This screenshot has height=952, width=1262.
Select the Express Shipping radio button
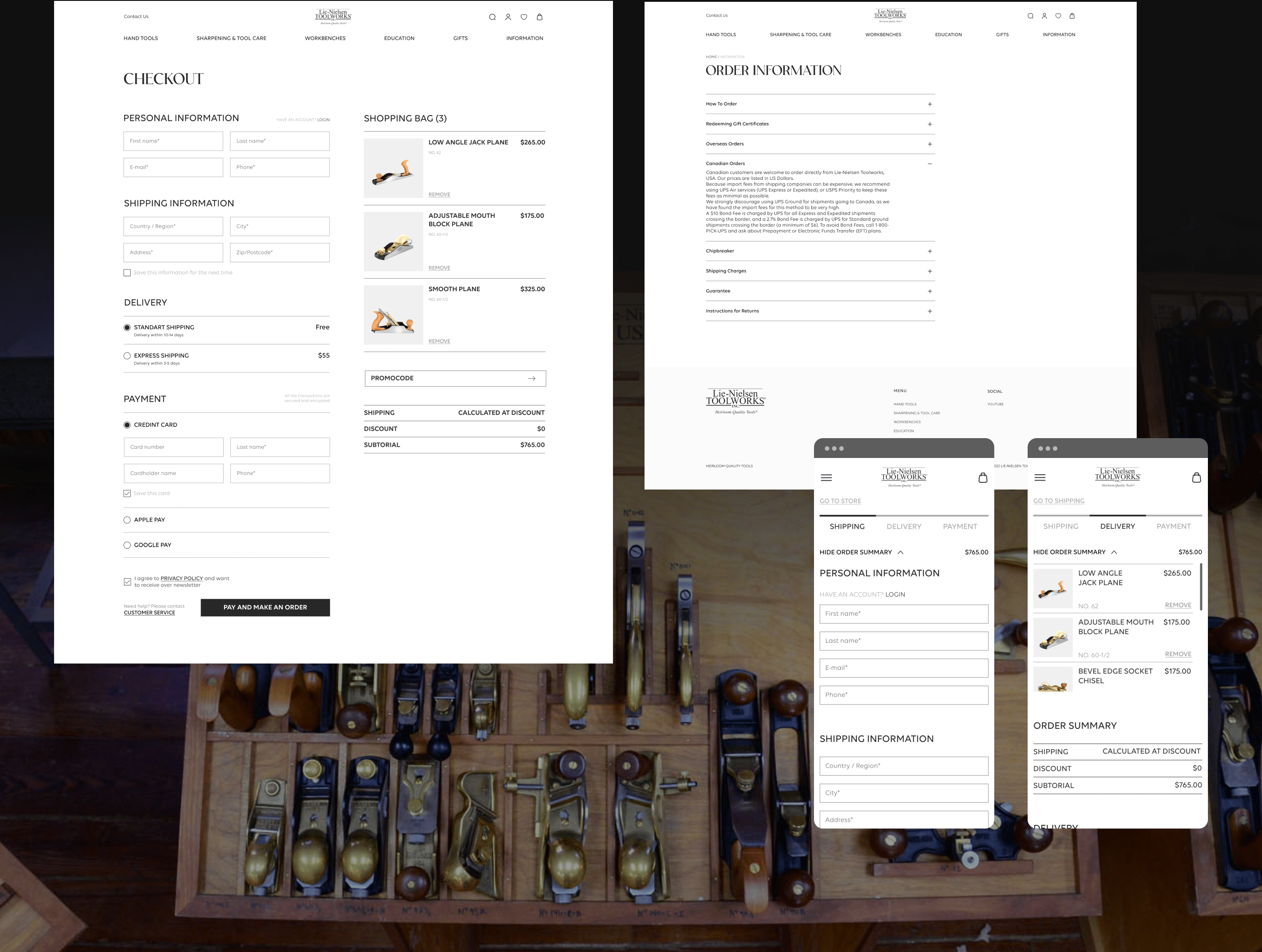tap(127, 356)
